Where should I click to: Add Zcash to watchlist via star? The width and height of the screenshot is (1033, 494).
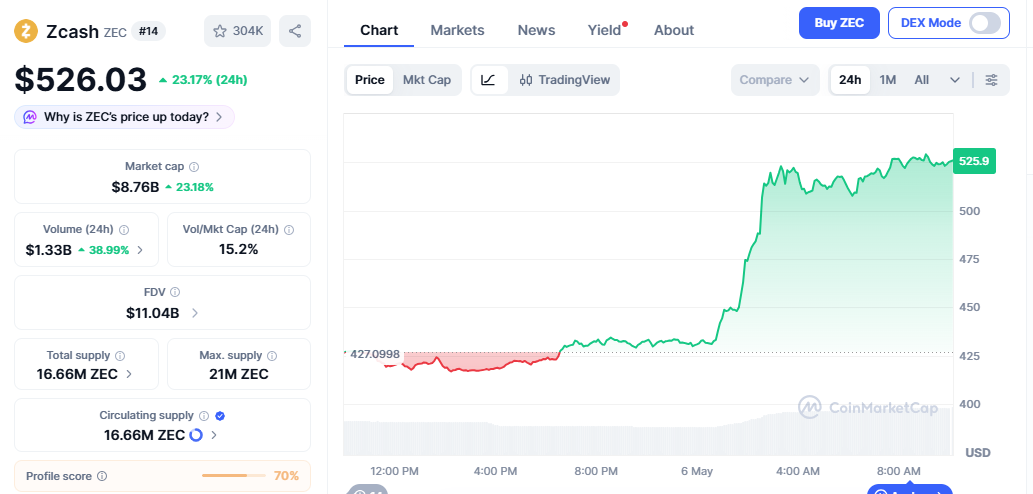click(237, 31)
